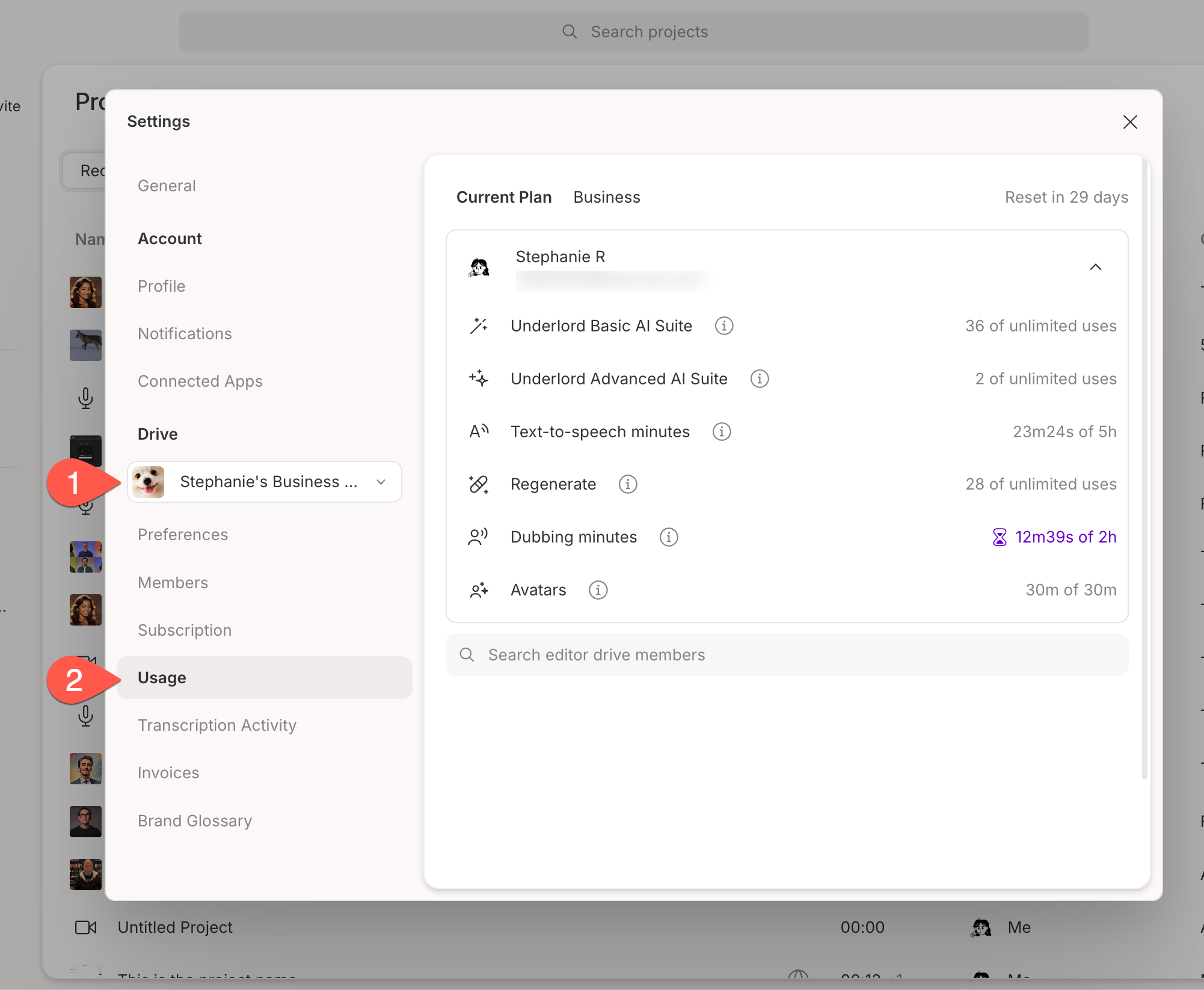Image resolution: width=1204 pixels, height=990 pixels.
Task: Click the Stephanie R name label
Action: coord(561,257)
